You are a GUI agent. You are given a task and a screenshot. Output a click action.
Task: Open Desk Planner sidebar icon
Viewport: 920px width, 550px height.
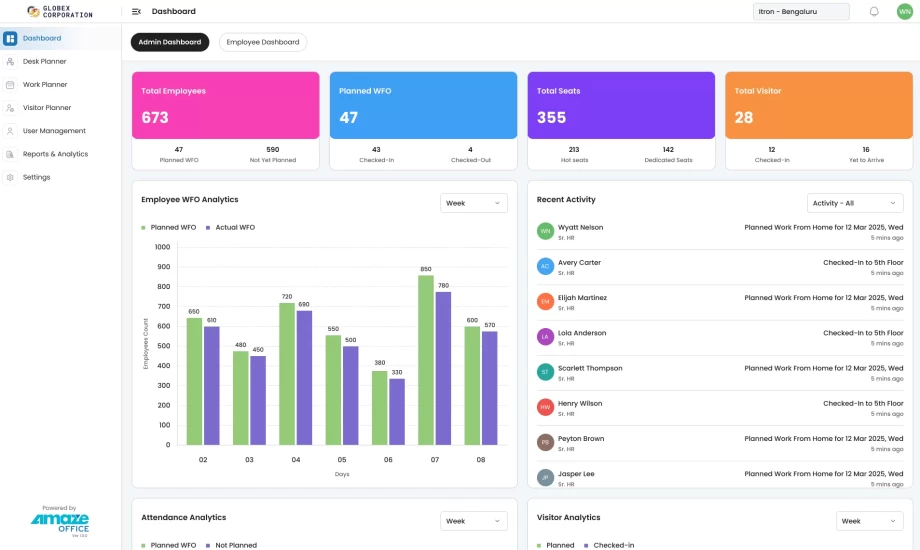tap(10, 62)
